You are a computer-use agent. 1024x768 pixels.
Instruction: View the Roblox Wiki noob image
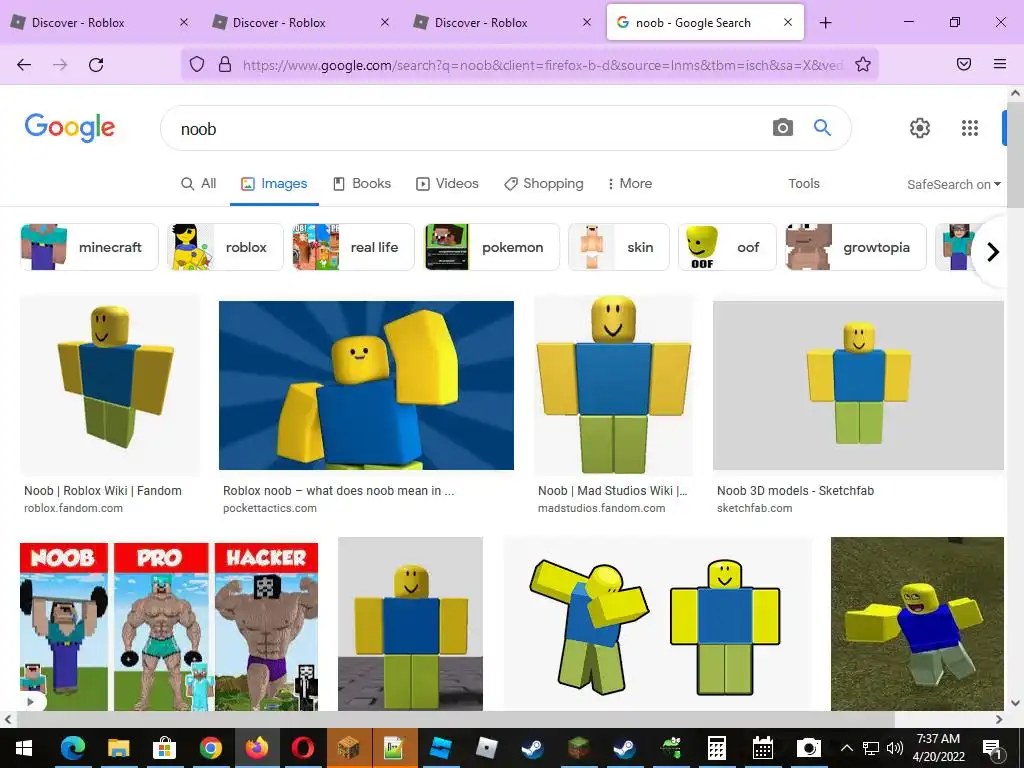coord(110,385)
